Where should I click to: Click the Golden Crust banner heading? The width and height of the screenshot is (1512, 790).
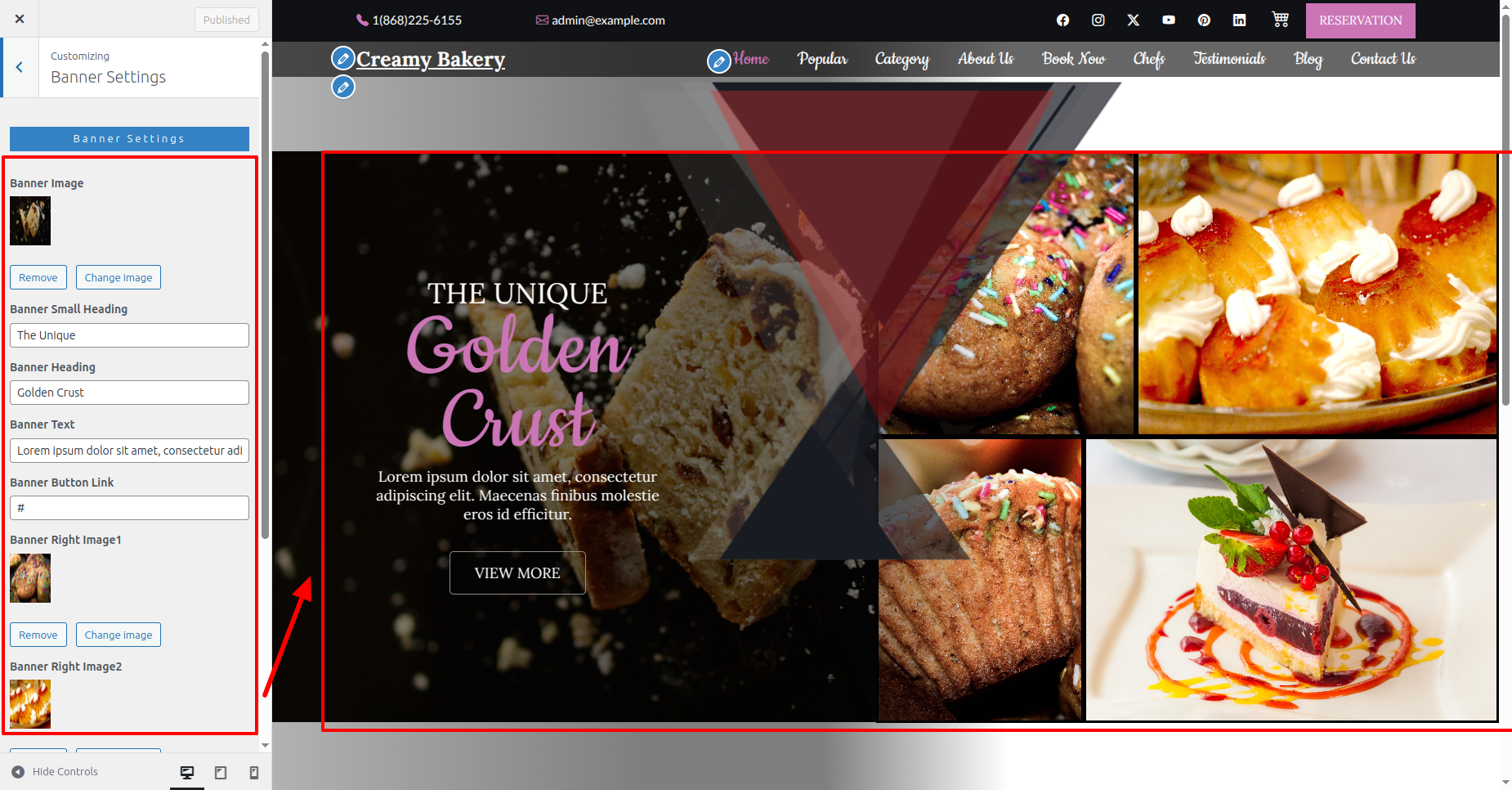tap(518, 382)
